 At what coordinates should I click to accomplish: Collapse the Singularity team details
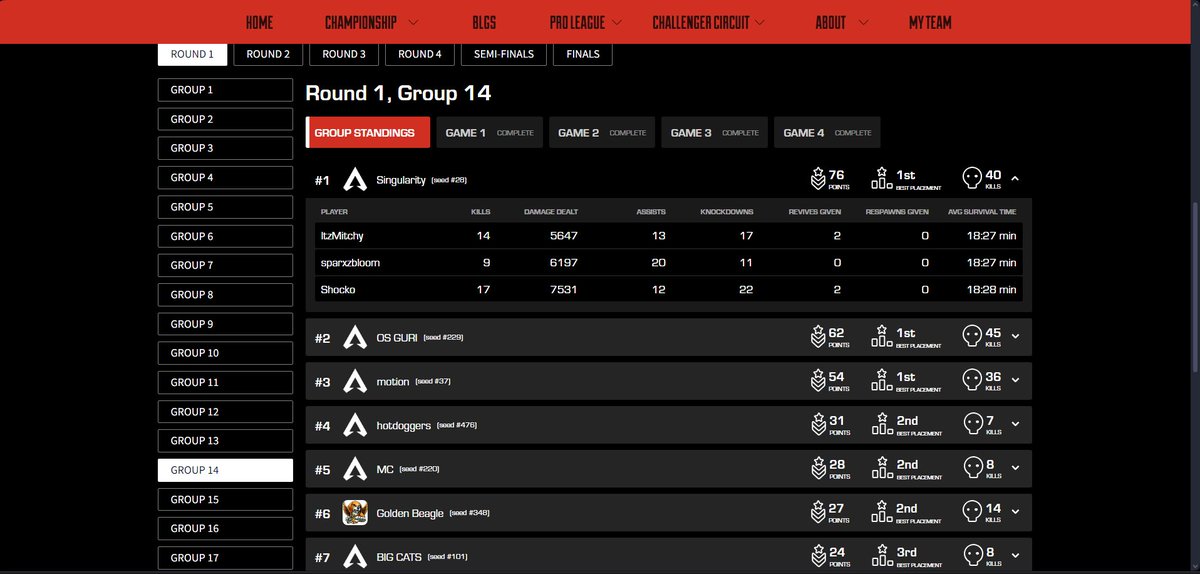(1015, 179)
